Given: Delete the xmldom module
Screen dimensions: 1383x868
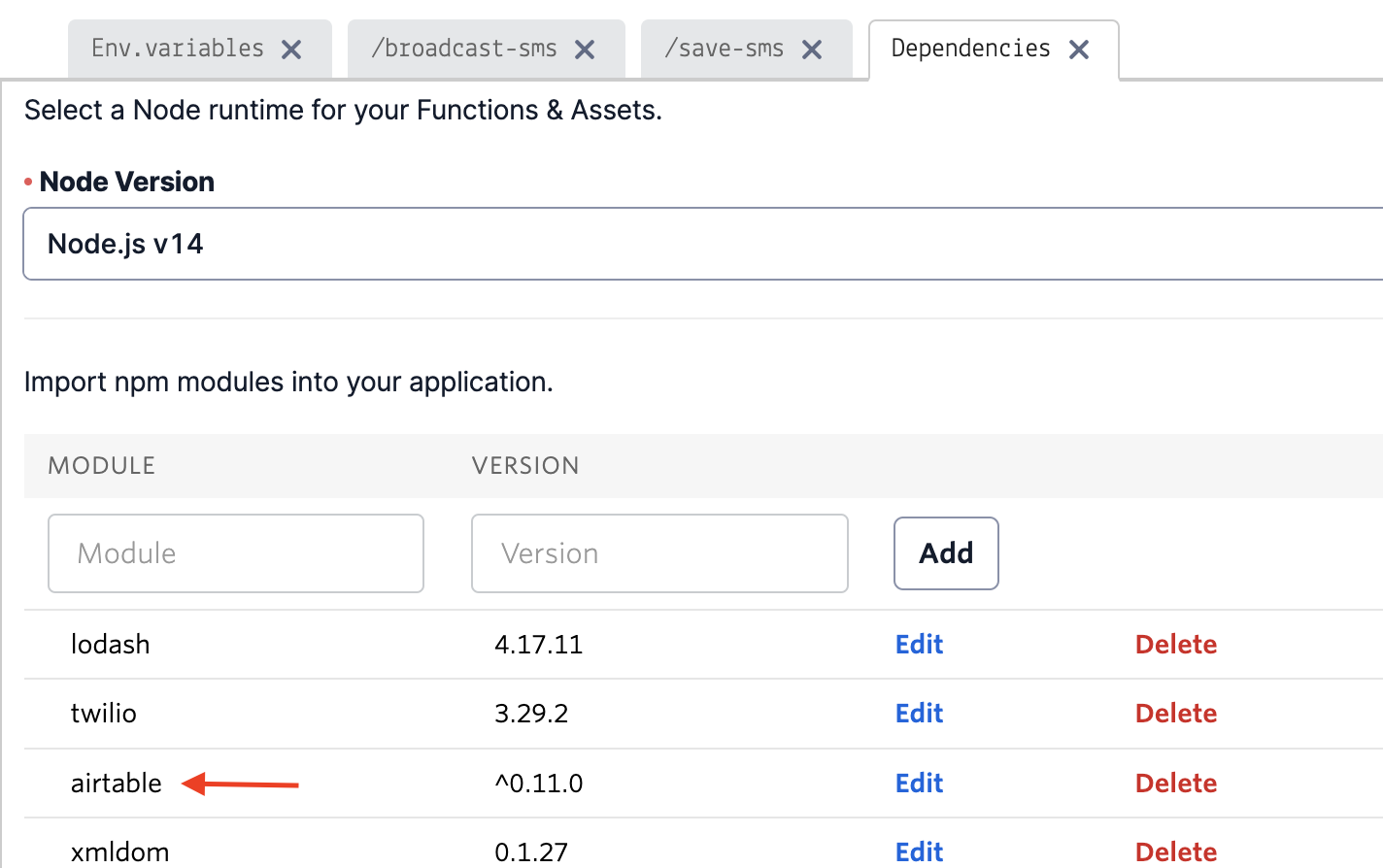Looking at the screenshot, I should pyautogui.click(x=1175, y=851).
